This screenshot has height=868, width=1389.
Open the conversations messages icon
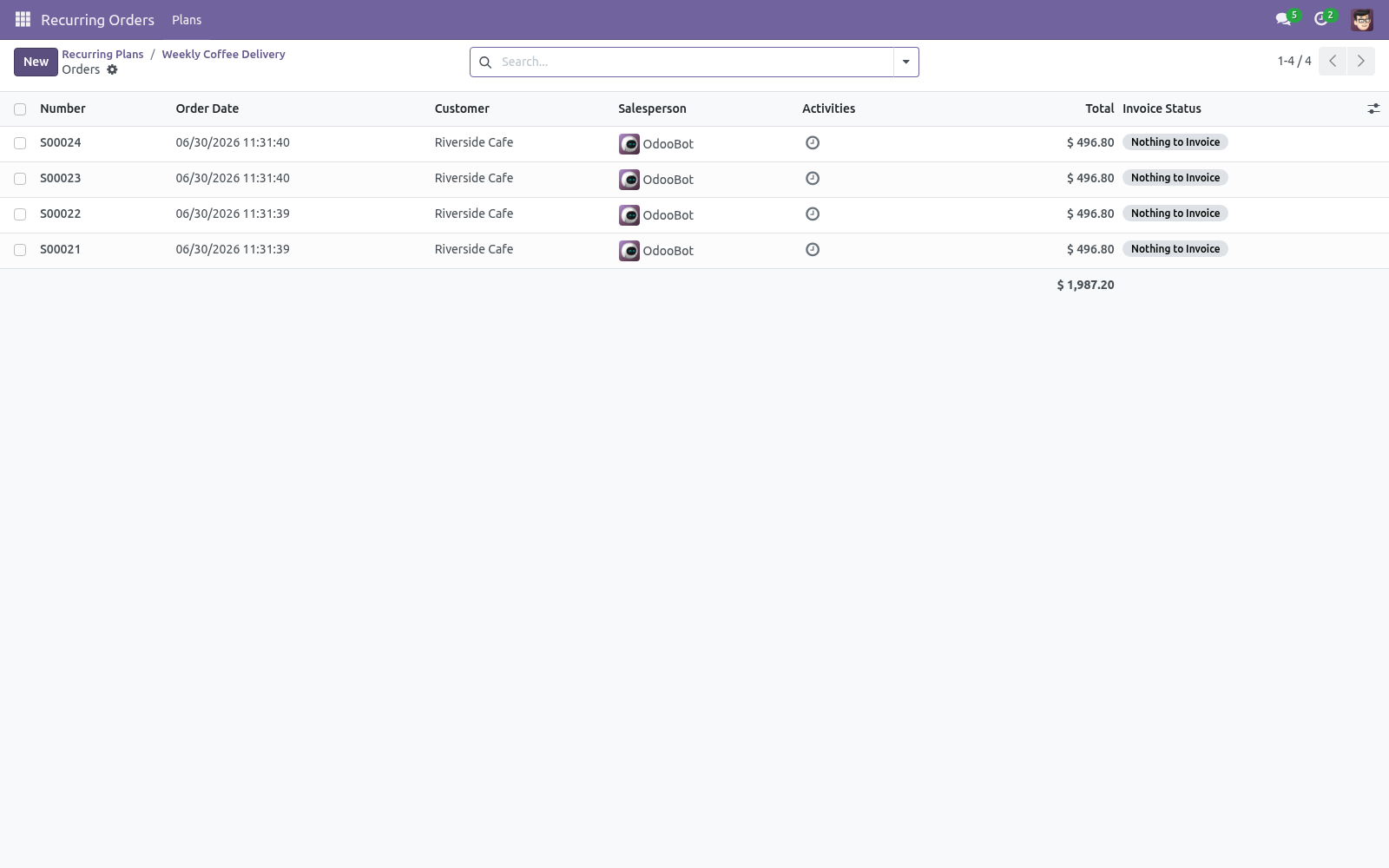(1283, 19)
